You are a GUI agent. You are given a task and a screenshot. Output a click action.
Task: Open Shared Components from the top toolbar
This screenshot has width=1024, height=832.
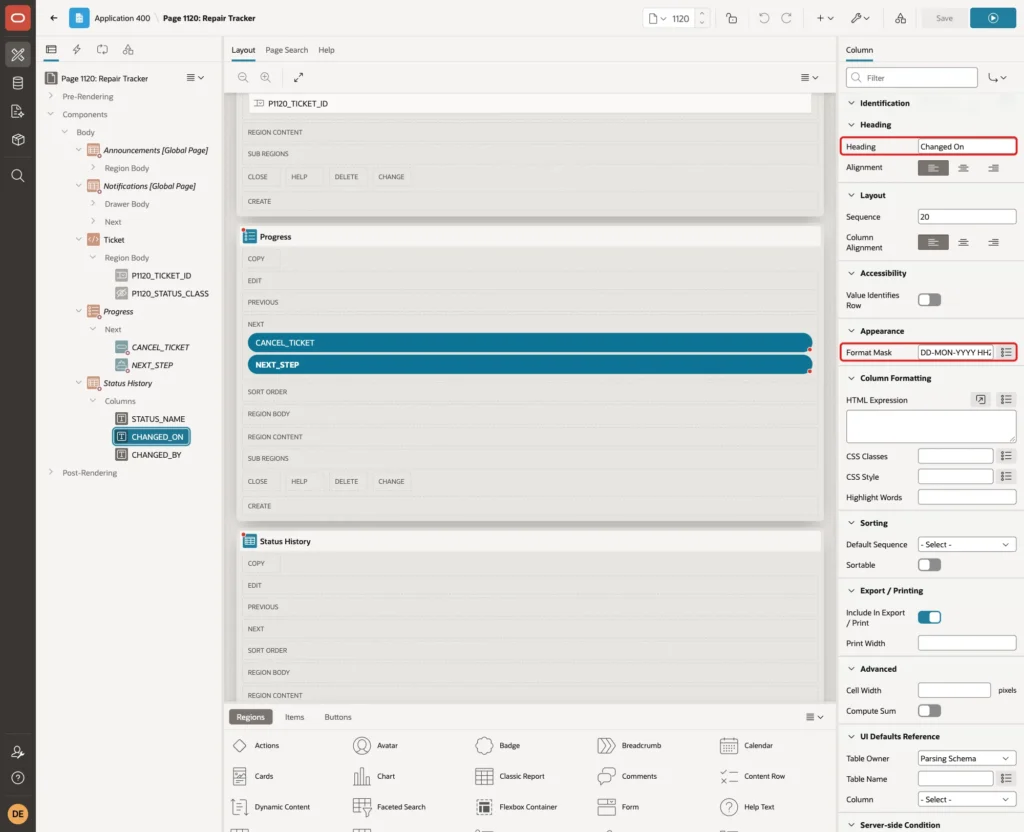(x=900, y=18)
